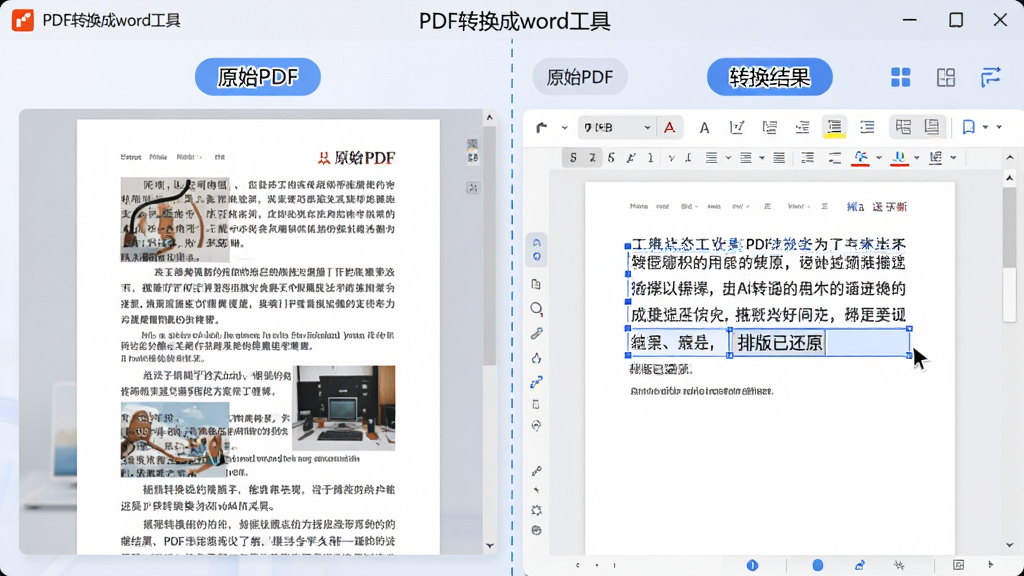This screenshot has width=1024, height=576.
Task: Switch to the gray 原始PDF tab in the right panel
Action: point(580,77)
